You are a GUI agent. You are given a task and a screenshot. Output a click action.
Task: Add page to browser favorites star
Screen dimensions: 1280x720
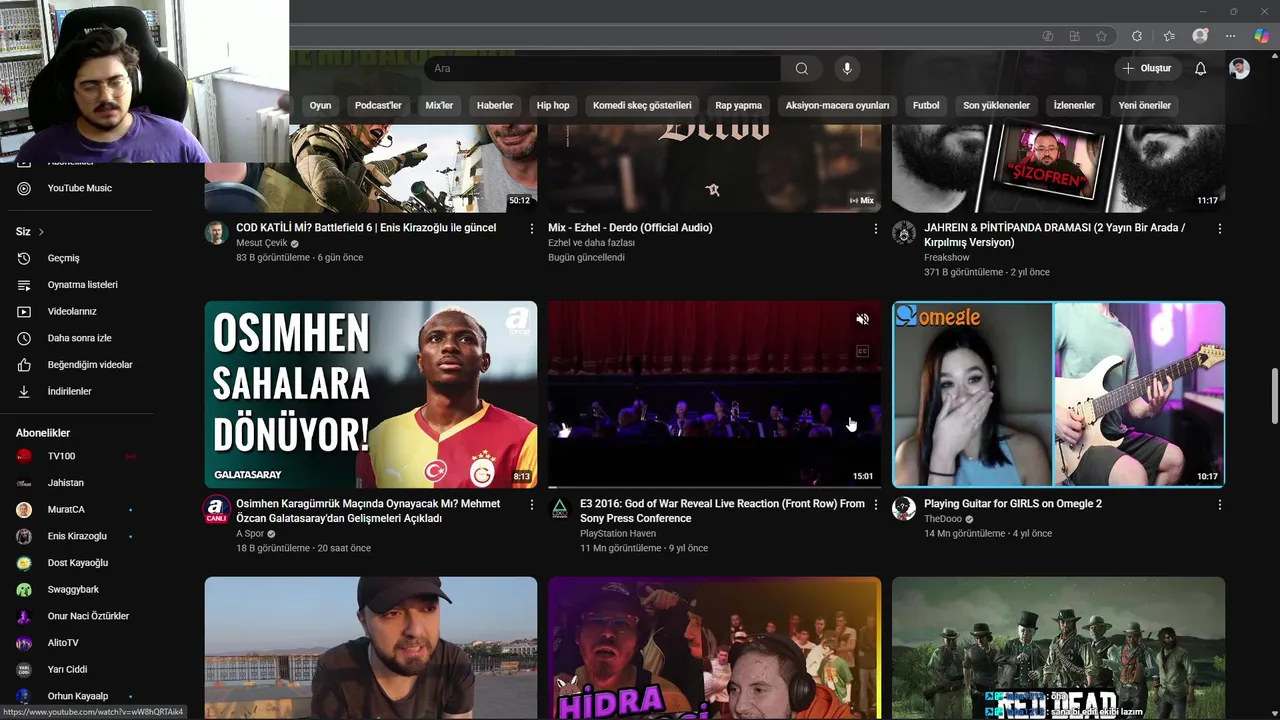[x=1101, y=36]
